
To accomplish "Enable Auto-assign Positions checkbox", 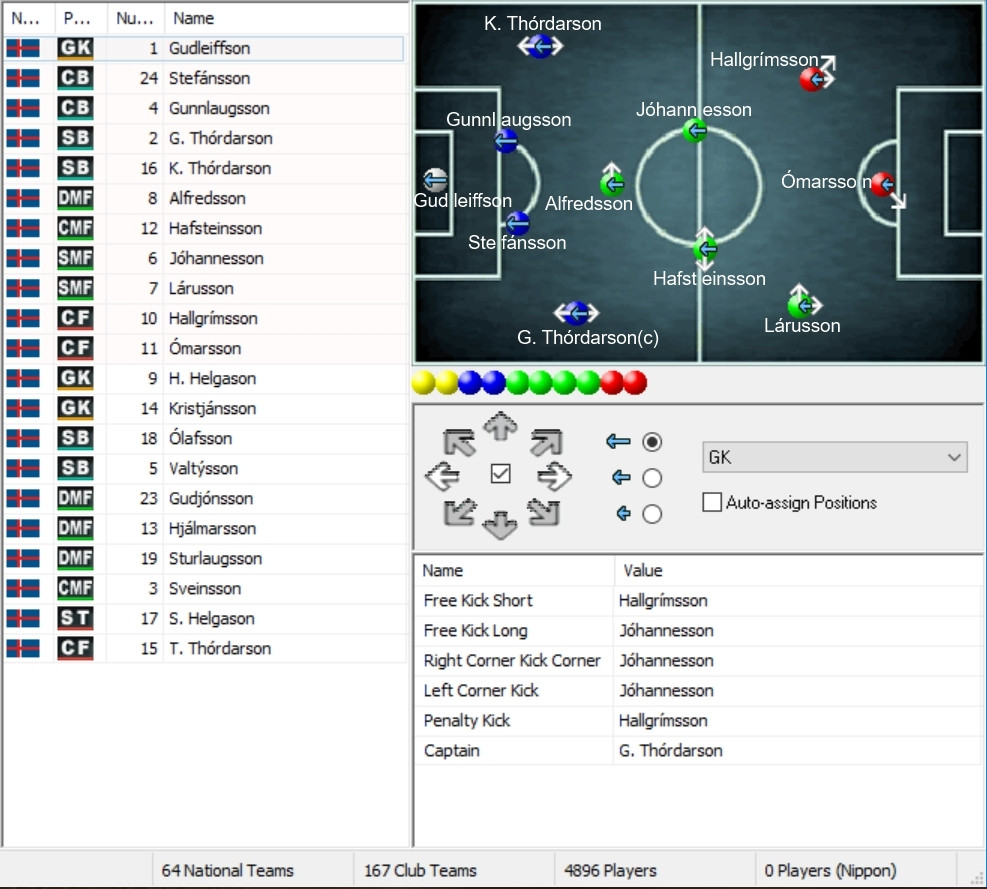I will click(712, 502).
